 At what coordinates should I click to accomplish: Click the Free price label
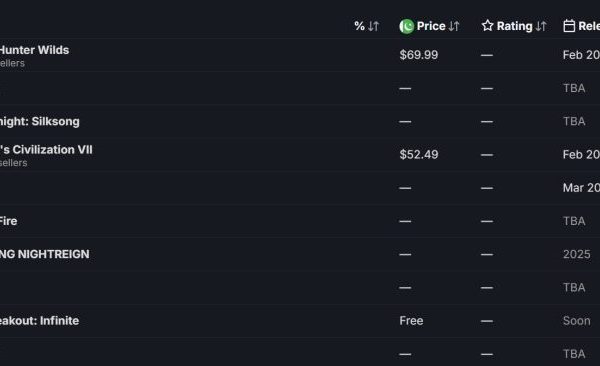[x=411, y=320]
